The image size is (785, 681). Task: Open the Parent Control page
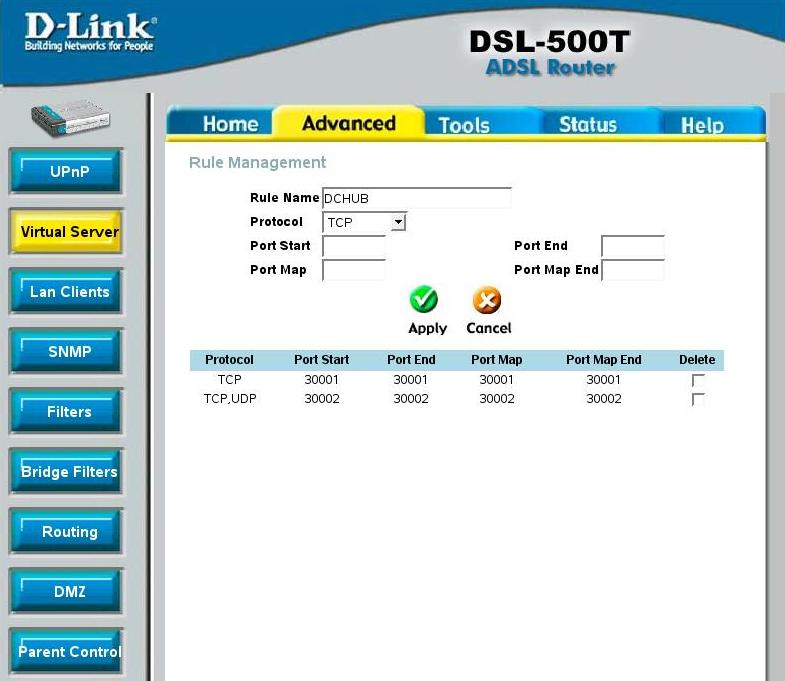pos(66,651)
